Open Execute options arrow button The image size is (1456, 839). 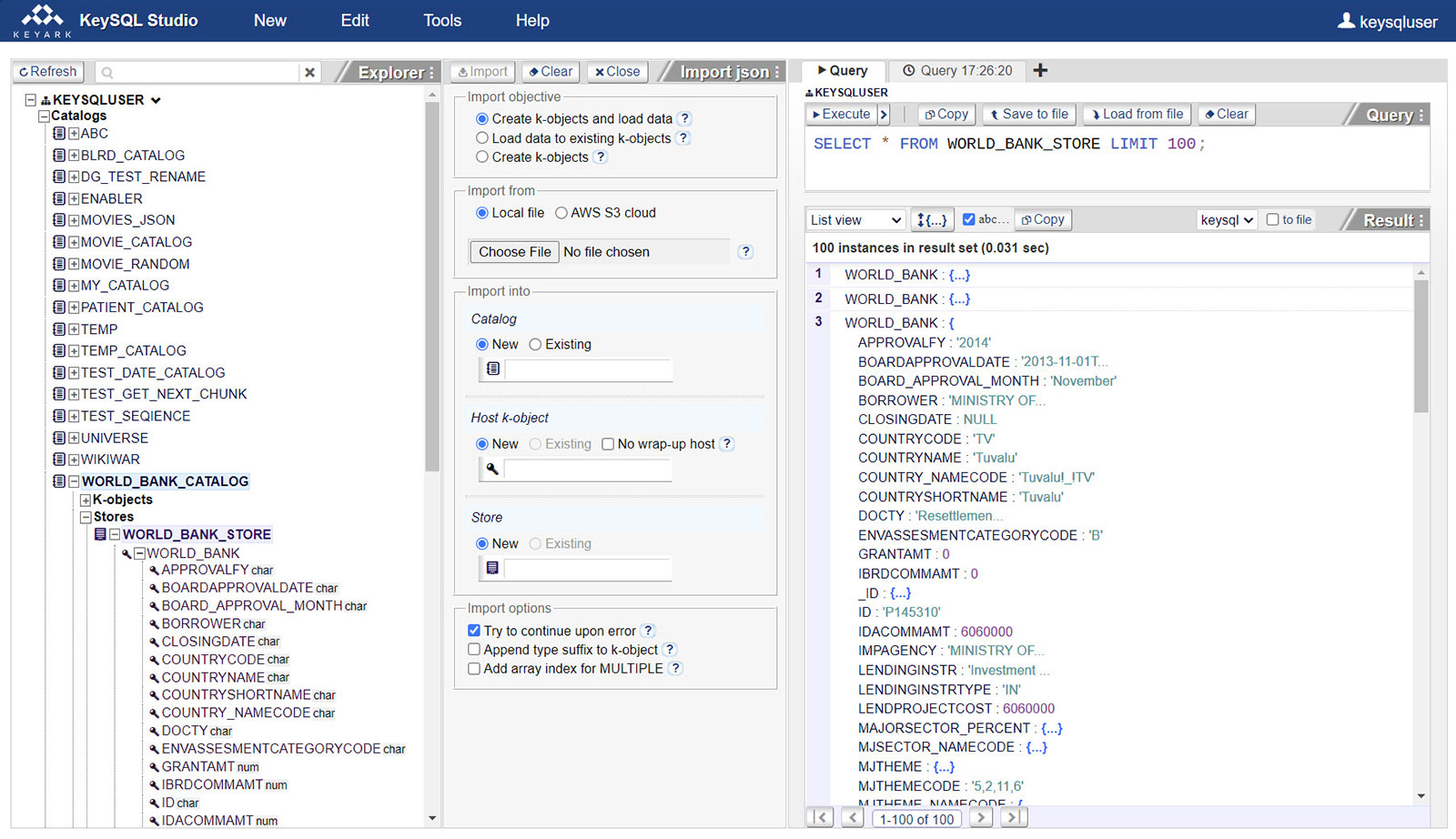click(x=883, y=115)
